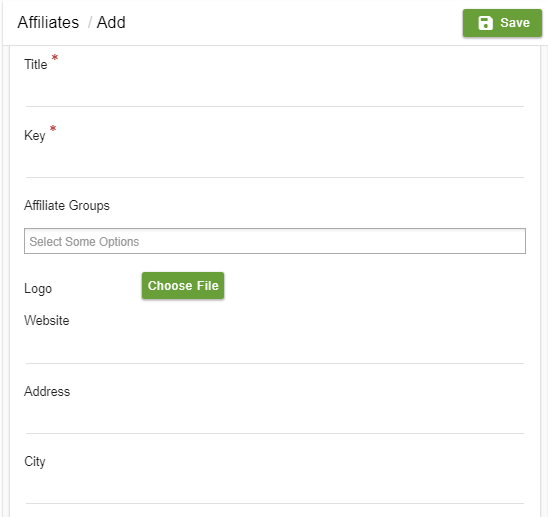The height and width of the screenshot is (517, 548).
Task: Focus the Address input field
Action: (x=275, y=421)
